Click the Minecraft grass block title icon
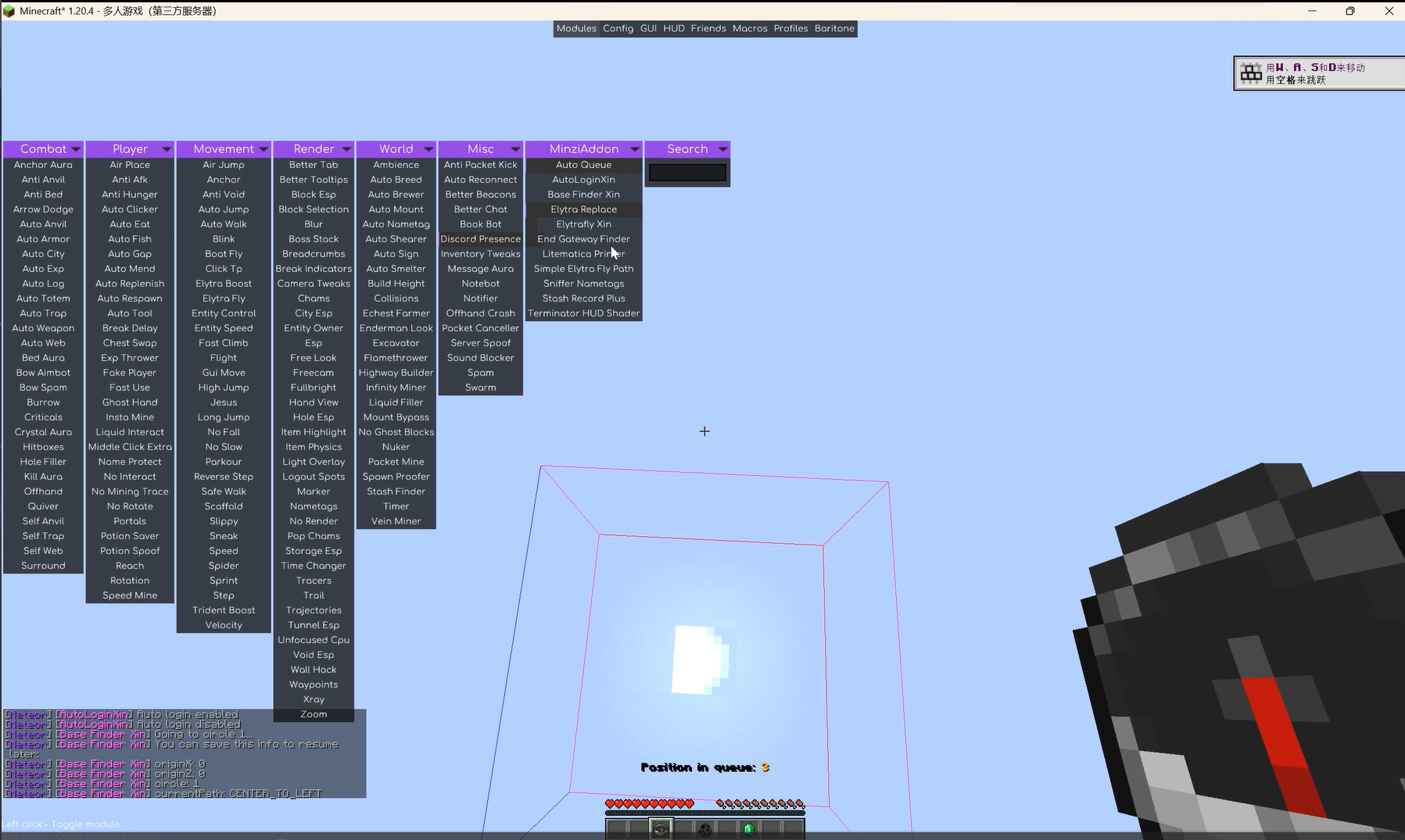1405x840 pixels. (9, 11)
